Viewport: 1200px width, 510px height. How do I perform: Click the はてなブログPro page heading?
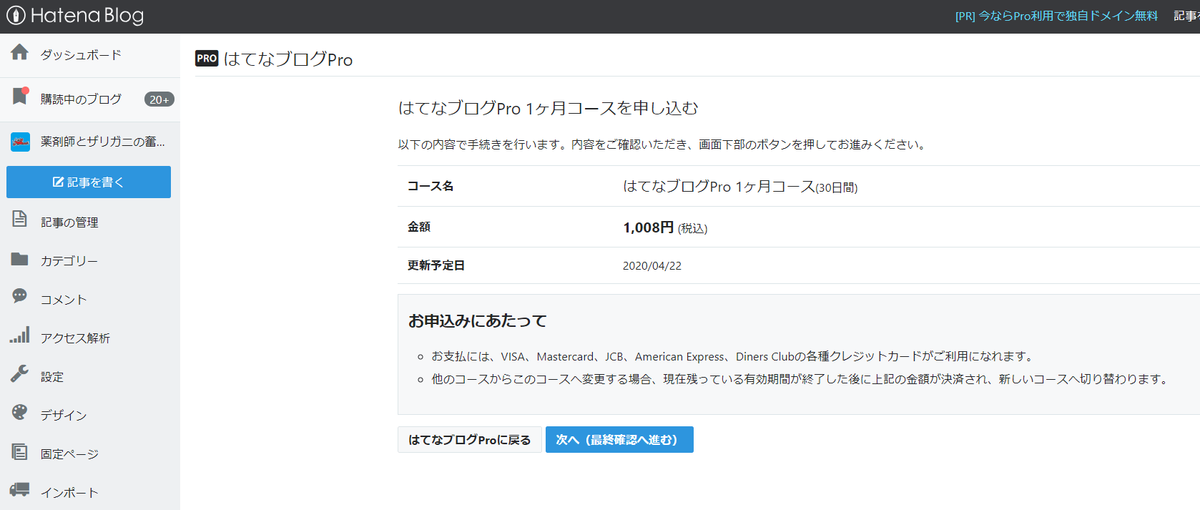[289, 60]
